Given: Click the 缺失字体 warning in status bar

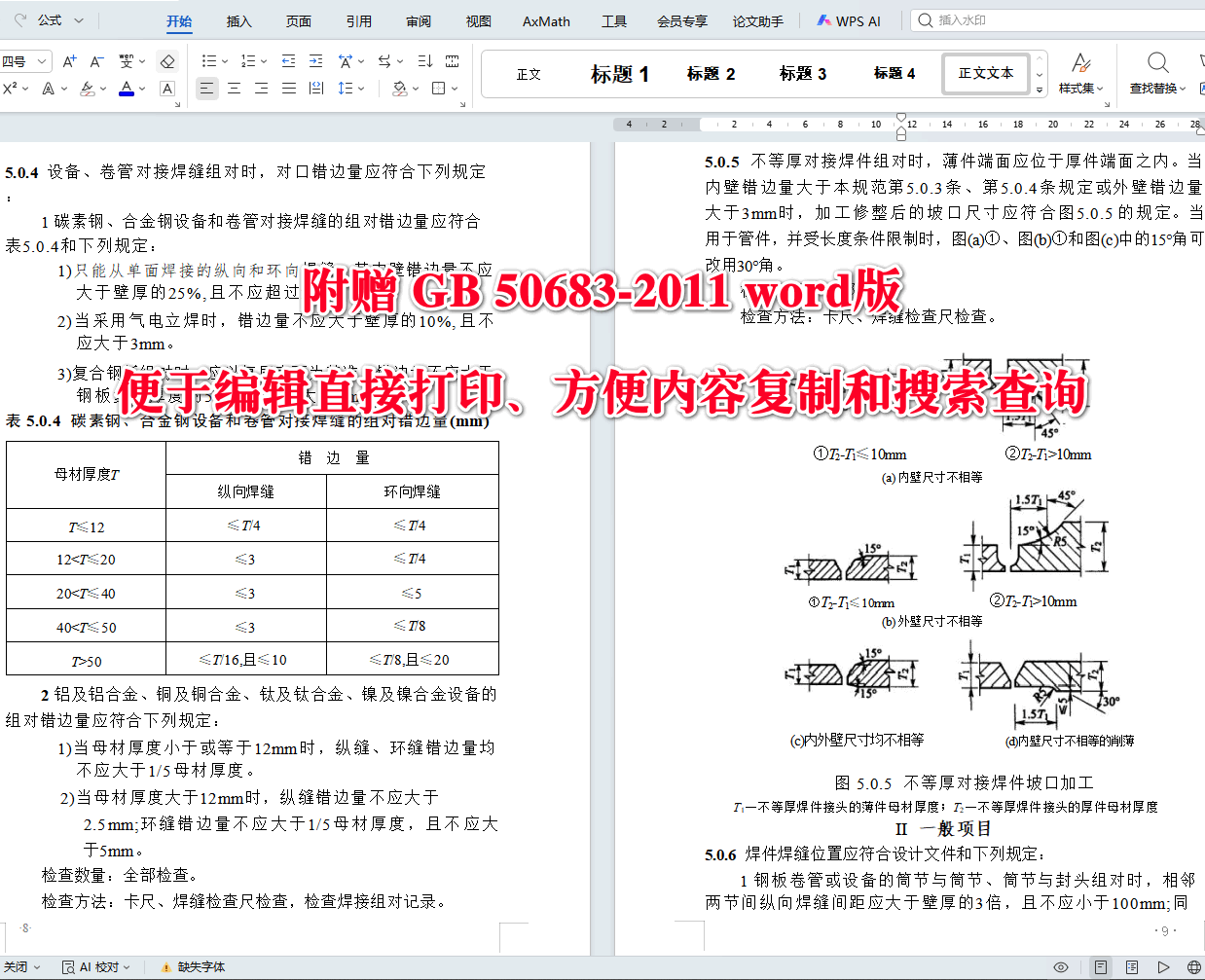Looking at the screenshot, I should [194, 966].
